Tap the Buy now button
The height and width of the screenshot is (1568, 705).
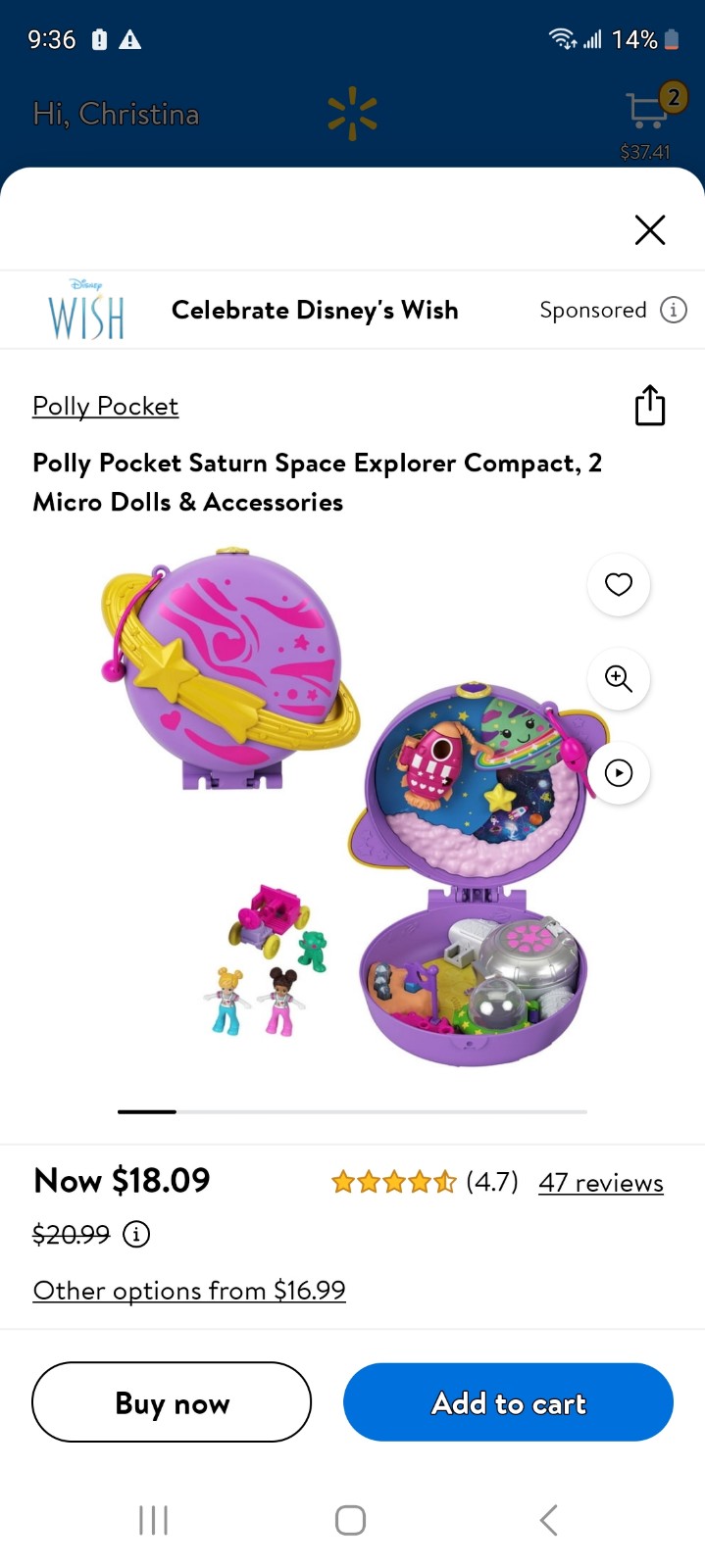click(172, 1402)
